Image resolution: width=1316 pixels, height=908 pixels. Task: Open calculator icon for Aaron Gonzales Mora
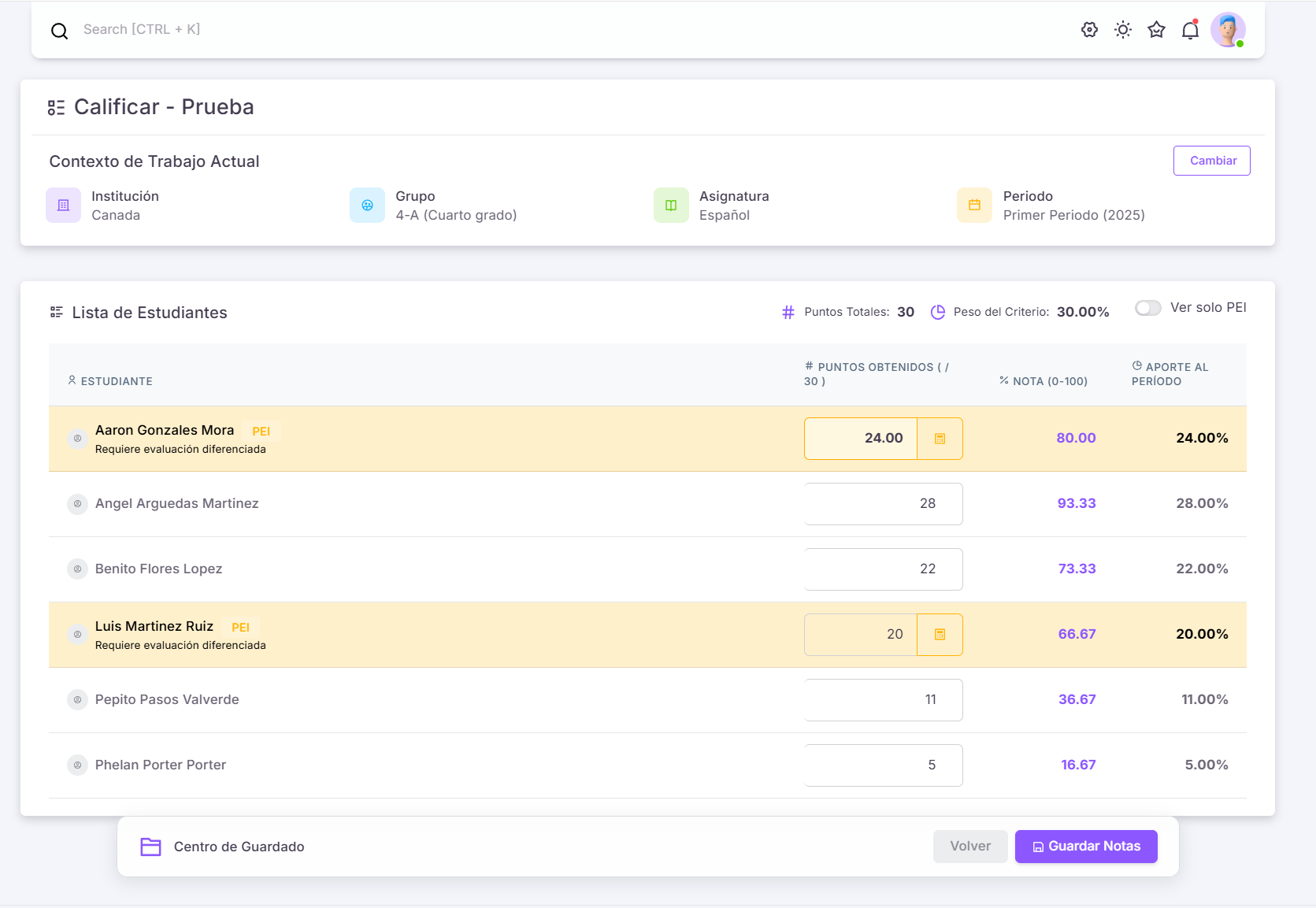940,439
